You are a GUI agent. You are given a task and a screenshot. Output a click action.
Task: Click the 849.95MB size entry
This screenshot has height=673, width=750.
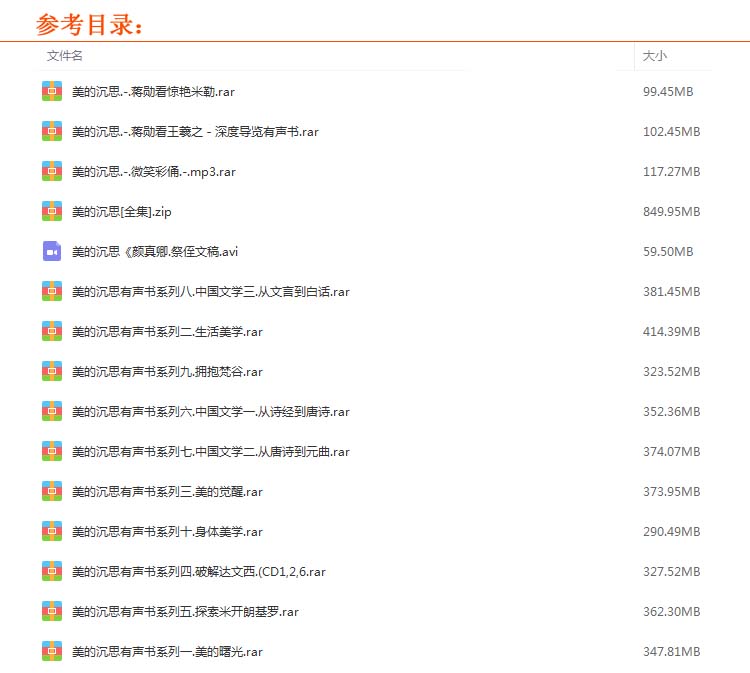pos(670,211)
